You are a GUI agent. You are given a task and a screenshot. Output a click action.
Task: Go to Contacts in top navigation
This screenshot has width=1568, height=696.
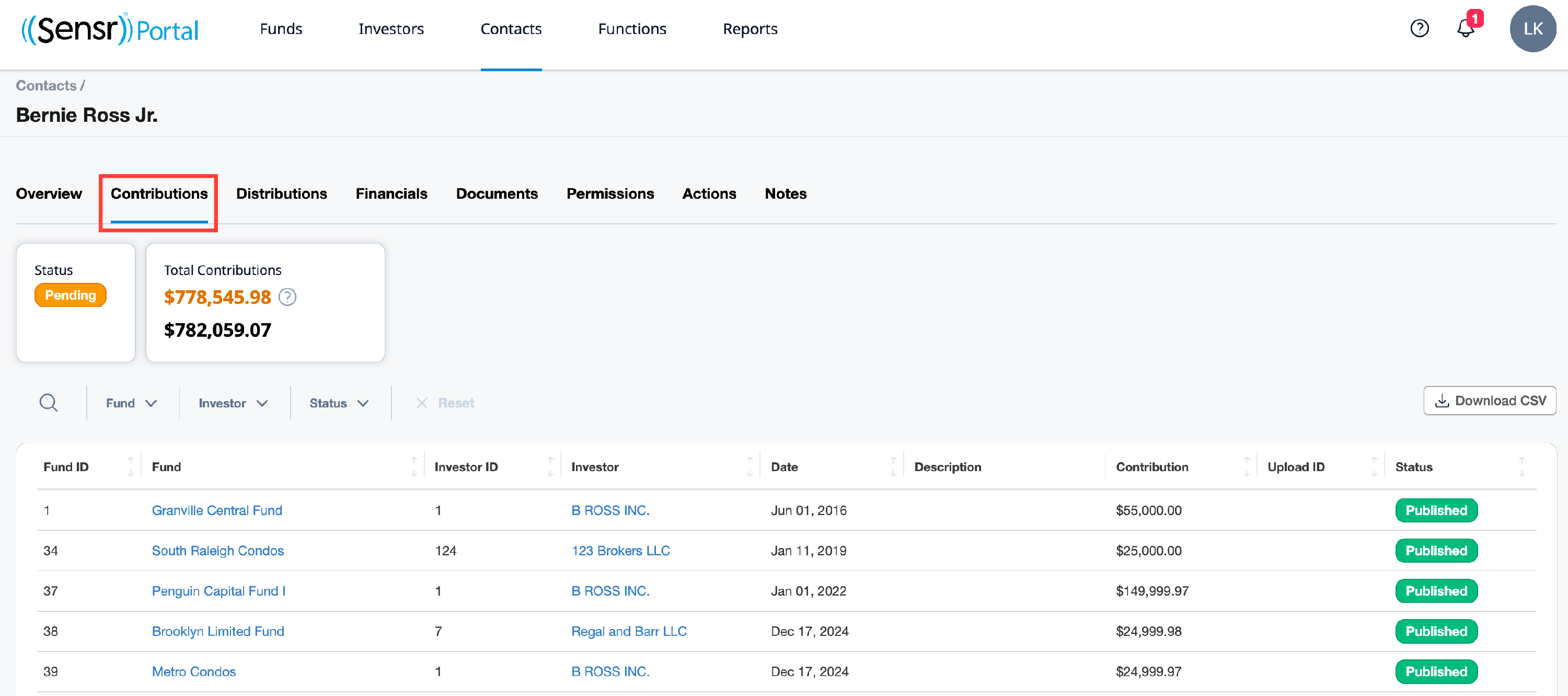(511, 29)
